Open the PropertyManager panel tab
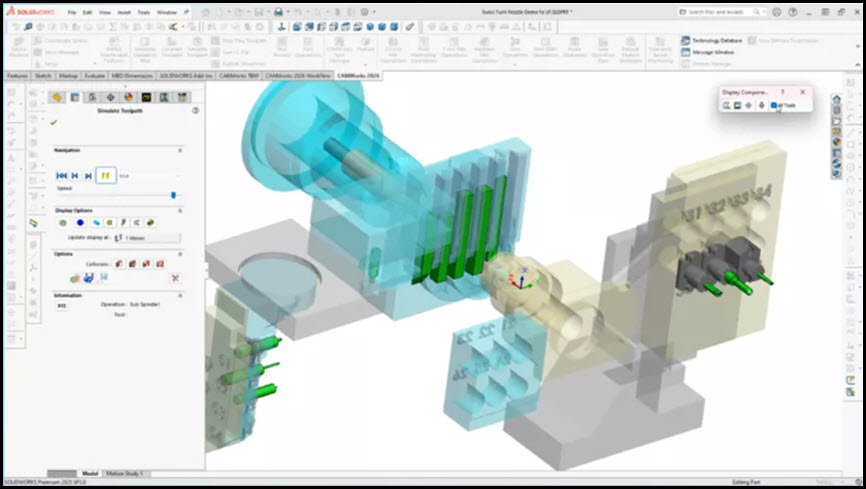866x489 pixels. point(75,97)
